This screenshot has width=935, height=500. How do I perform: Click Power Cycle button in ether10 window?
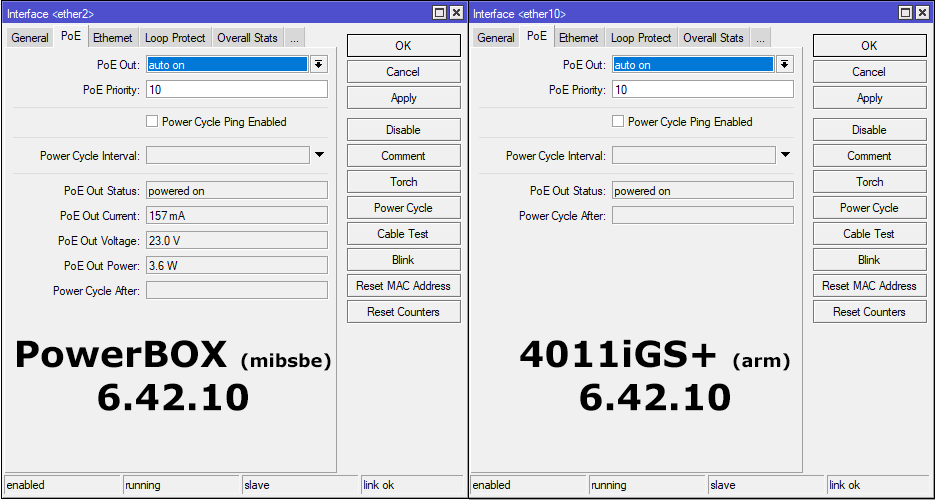(869, 208)
